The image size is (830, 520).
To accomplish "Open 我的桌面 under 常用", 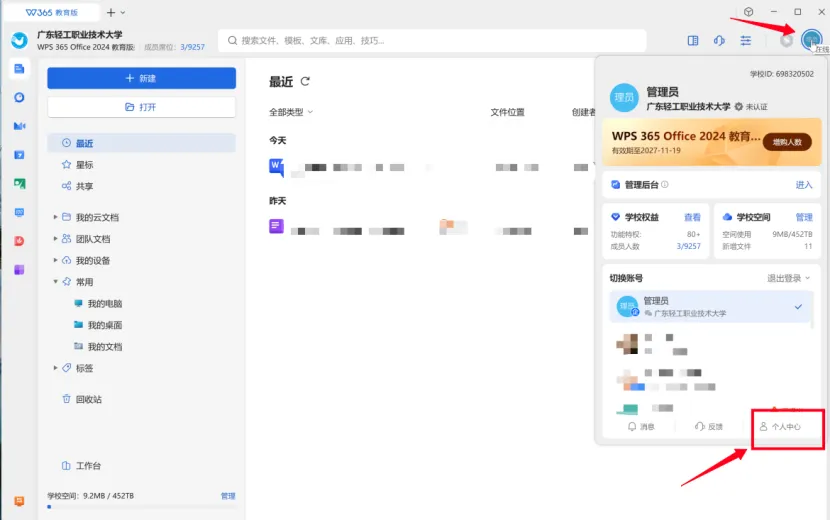I will [99, 325].
